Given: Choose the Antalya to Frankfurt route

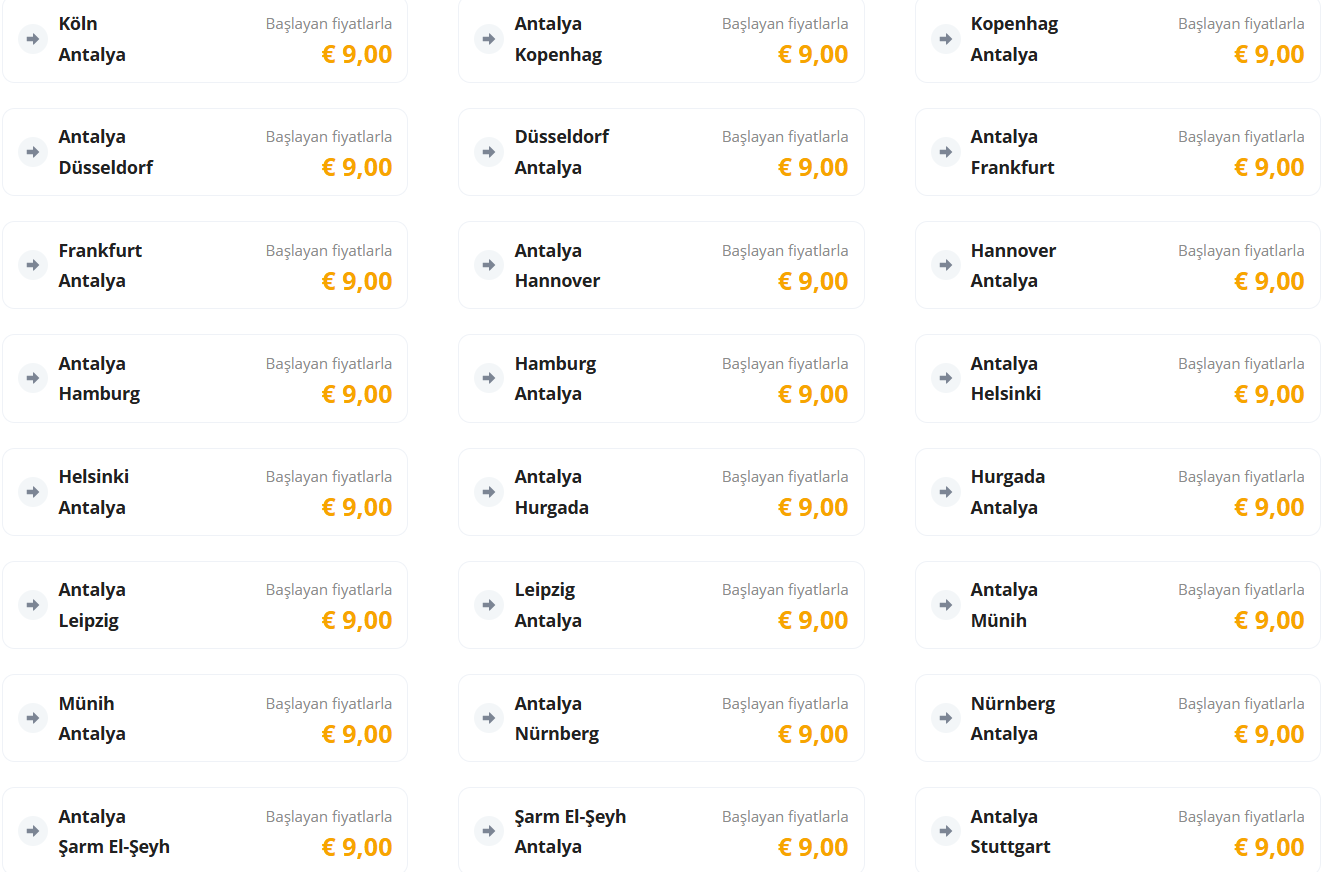Looking at the screenshot, I should 1117,152.
